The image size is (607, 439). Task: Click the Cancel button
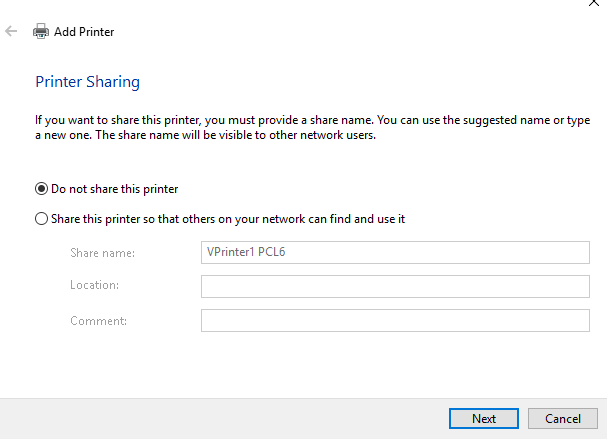click(x=563, y=418)
